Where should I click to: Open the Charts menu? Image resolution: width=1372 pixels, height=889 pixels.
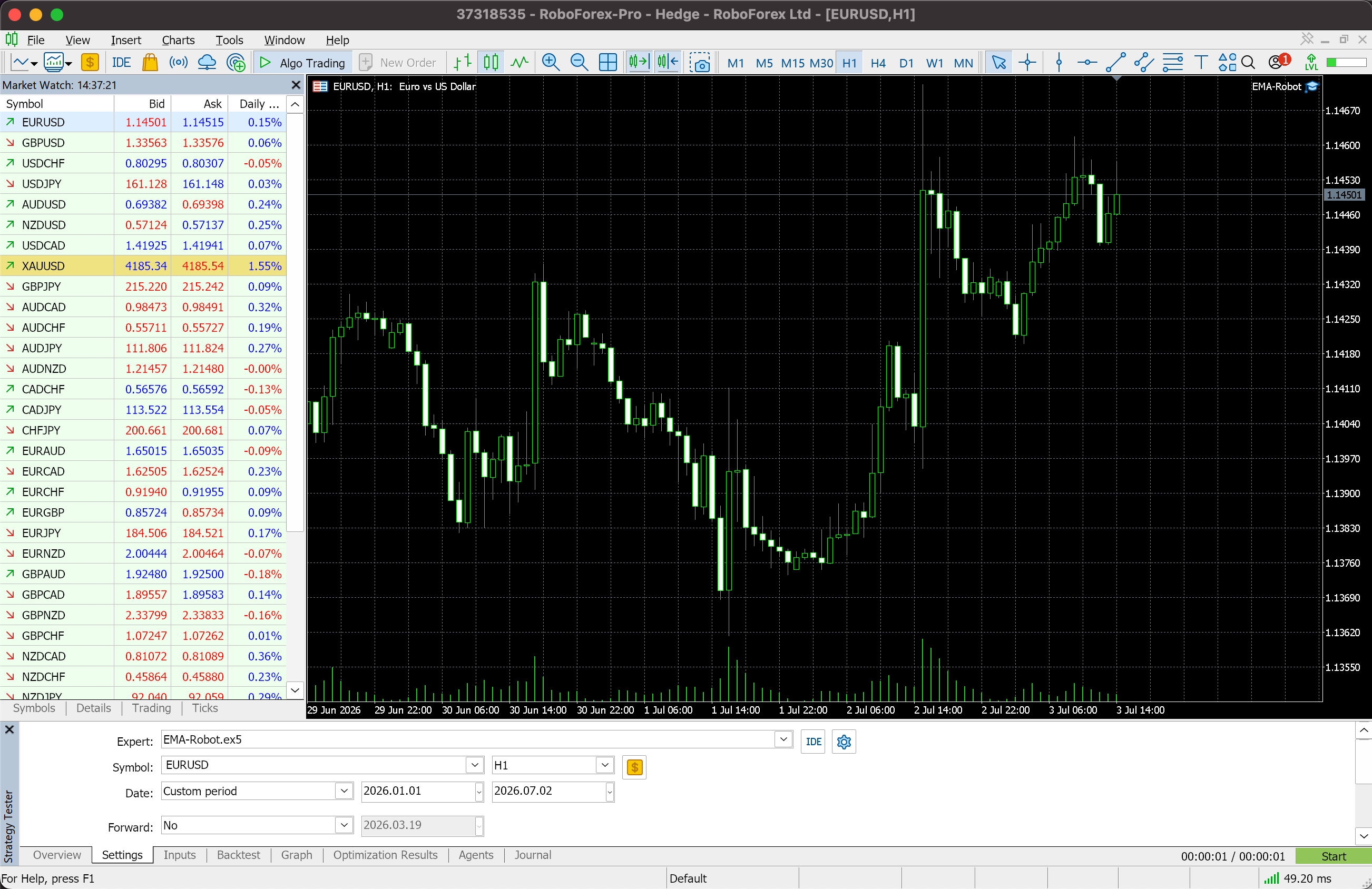pyautogui.click(x=178, y=39)
